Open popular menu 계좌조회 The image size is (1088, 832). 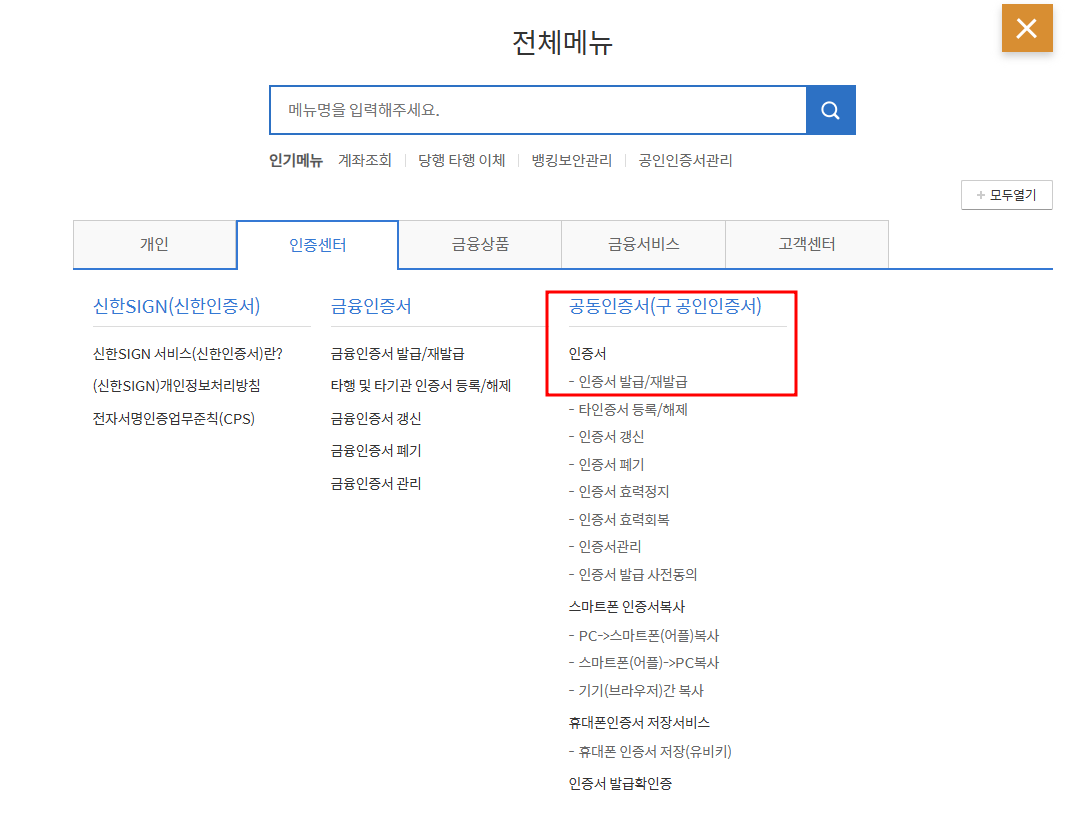365,160
